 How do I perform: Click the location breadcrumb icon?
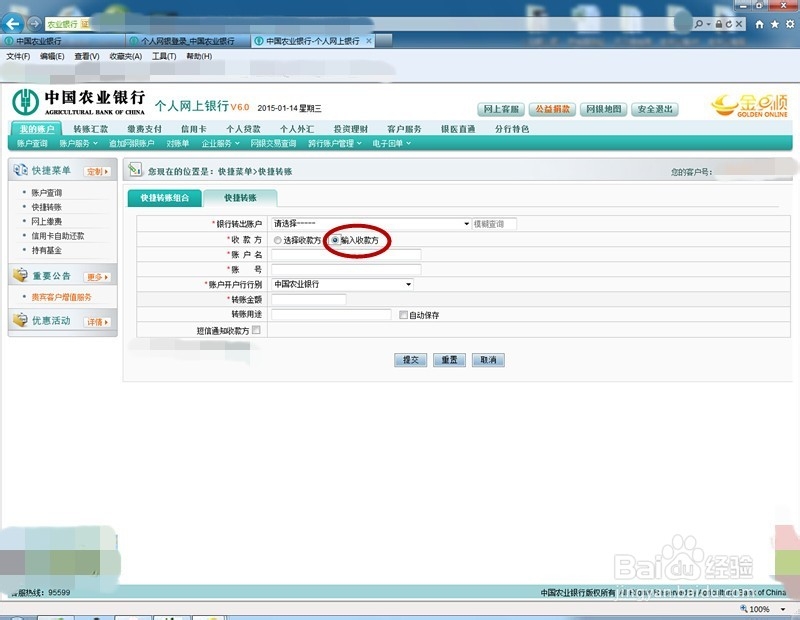point(135,169)
